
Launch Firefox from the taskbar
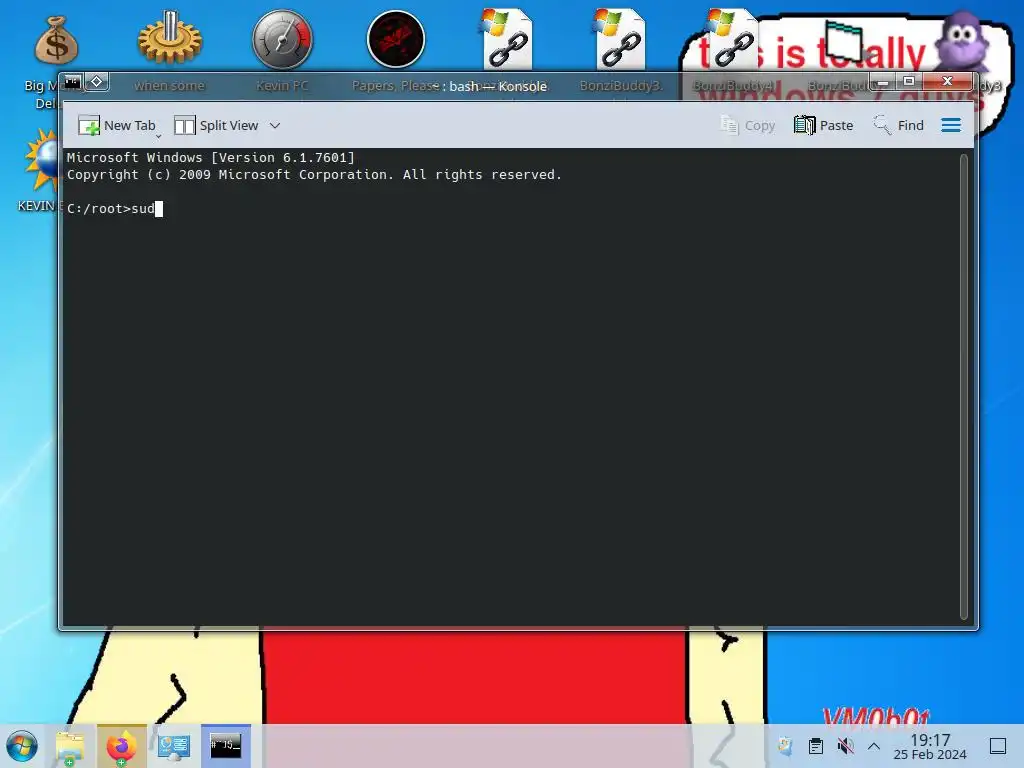121,746
